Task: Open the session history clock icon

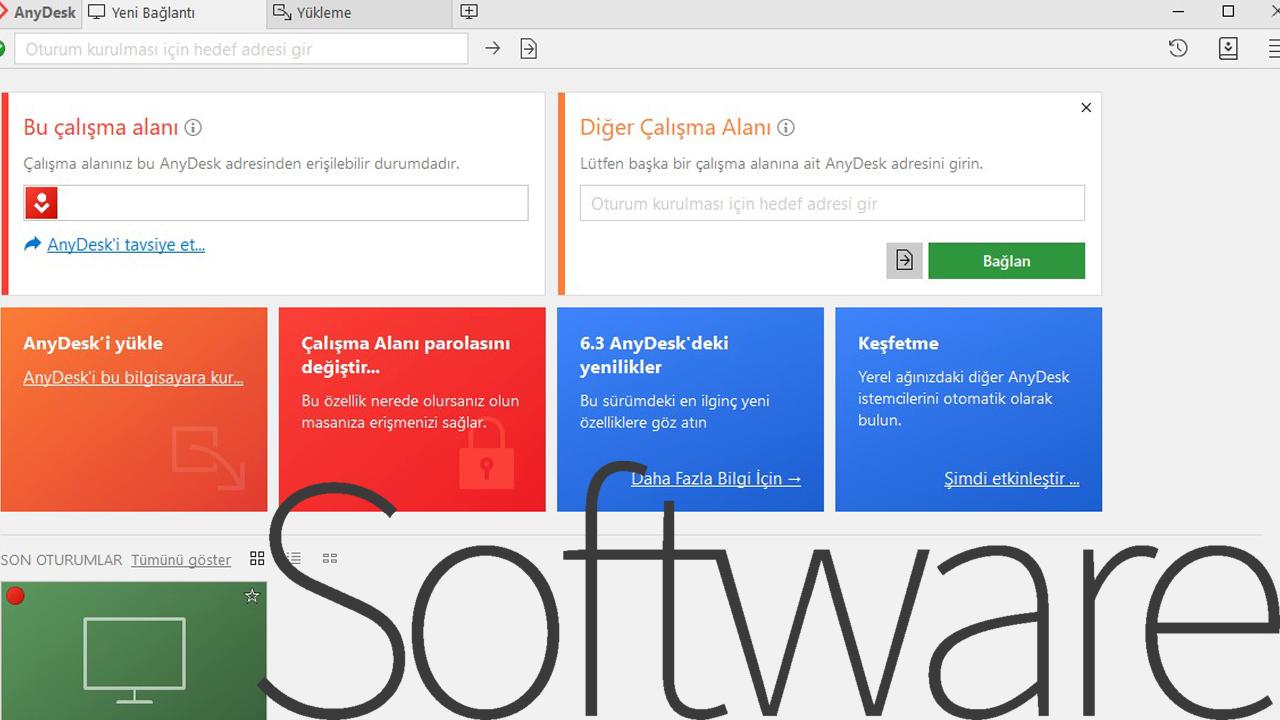Action: click(x=1178, y=48)
